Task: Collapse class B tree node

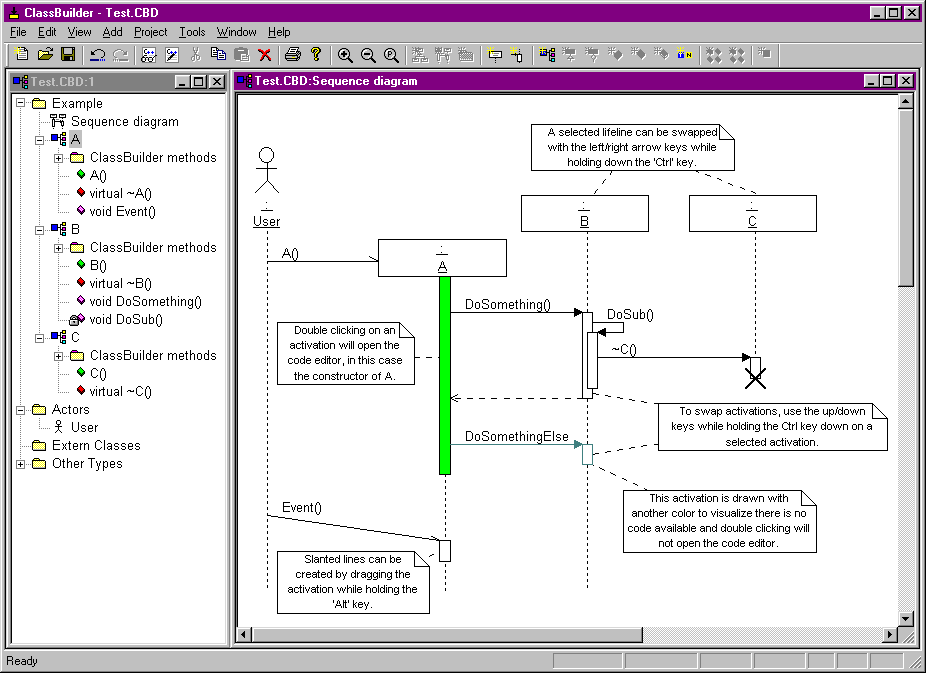Action: click(x=40, y=230)
